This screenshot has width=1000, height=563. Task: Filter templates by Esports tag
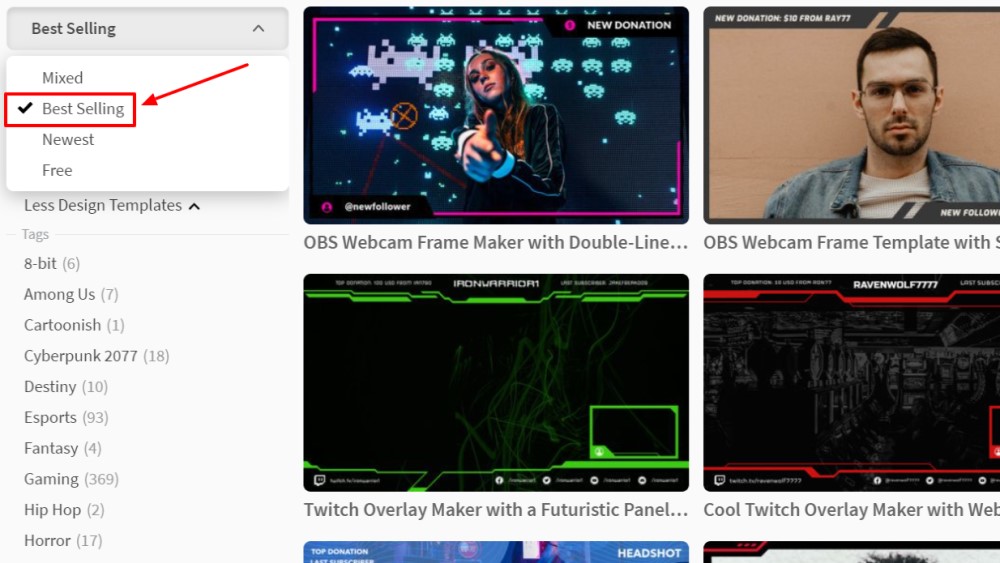click(50, 418)
